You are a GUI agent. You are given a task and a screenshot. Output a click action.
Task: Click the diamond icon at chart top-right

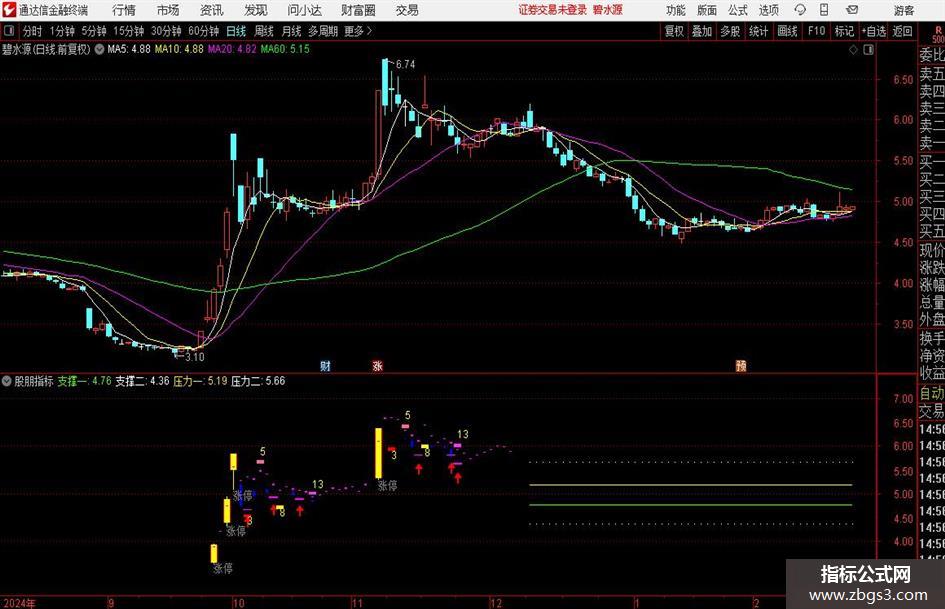click(x=853, y=50)
